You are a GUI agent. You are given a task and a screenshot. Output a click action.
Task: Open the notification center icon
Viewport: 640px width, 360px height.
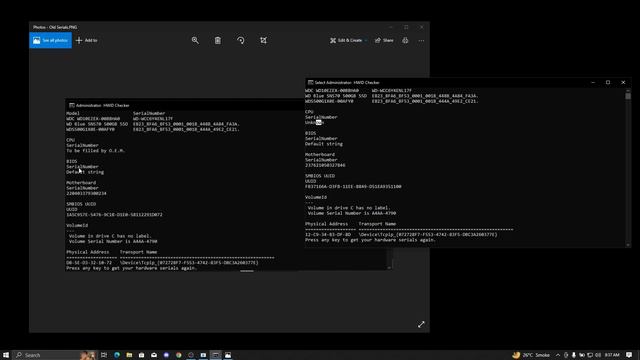(629, 355)
